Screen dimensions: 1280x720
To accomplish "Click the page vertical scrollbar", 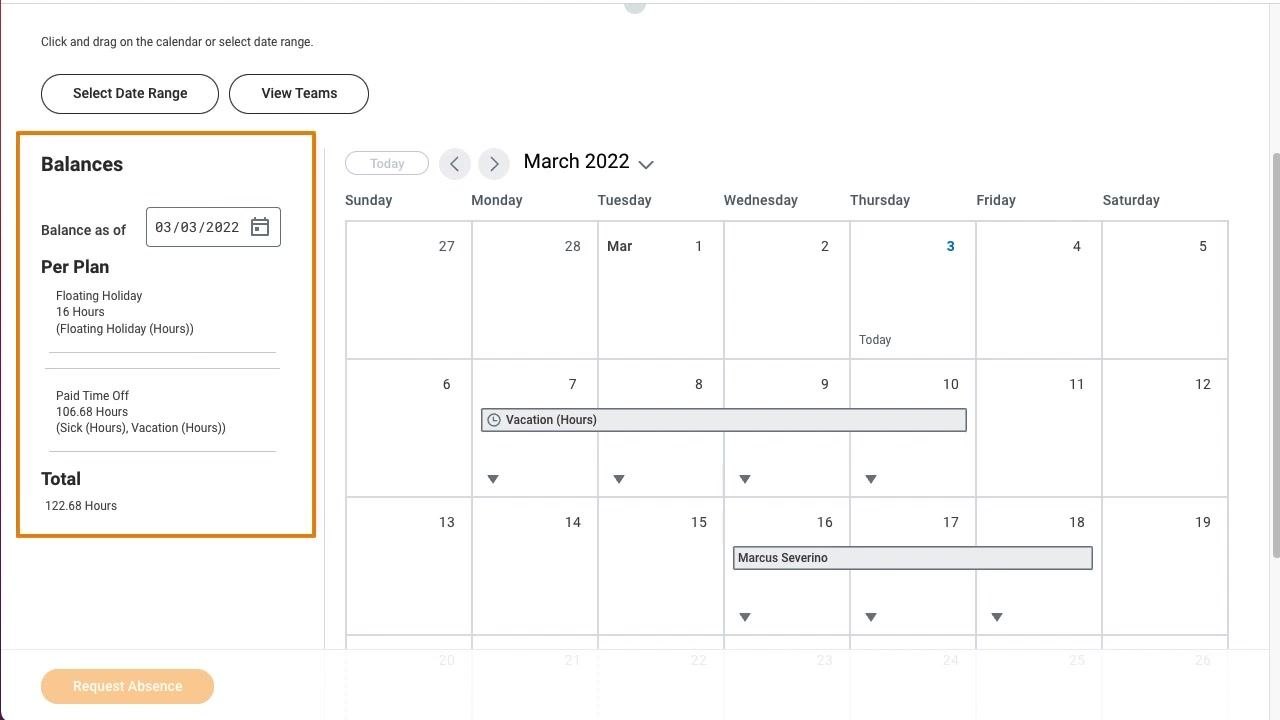I will point(1275,355).
